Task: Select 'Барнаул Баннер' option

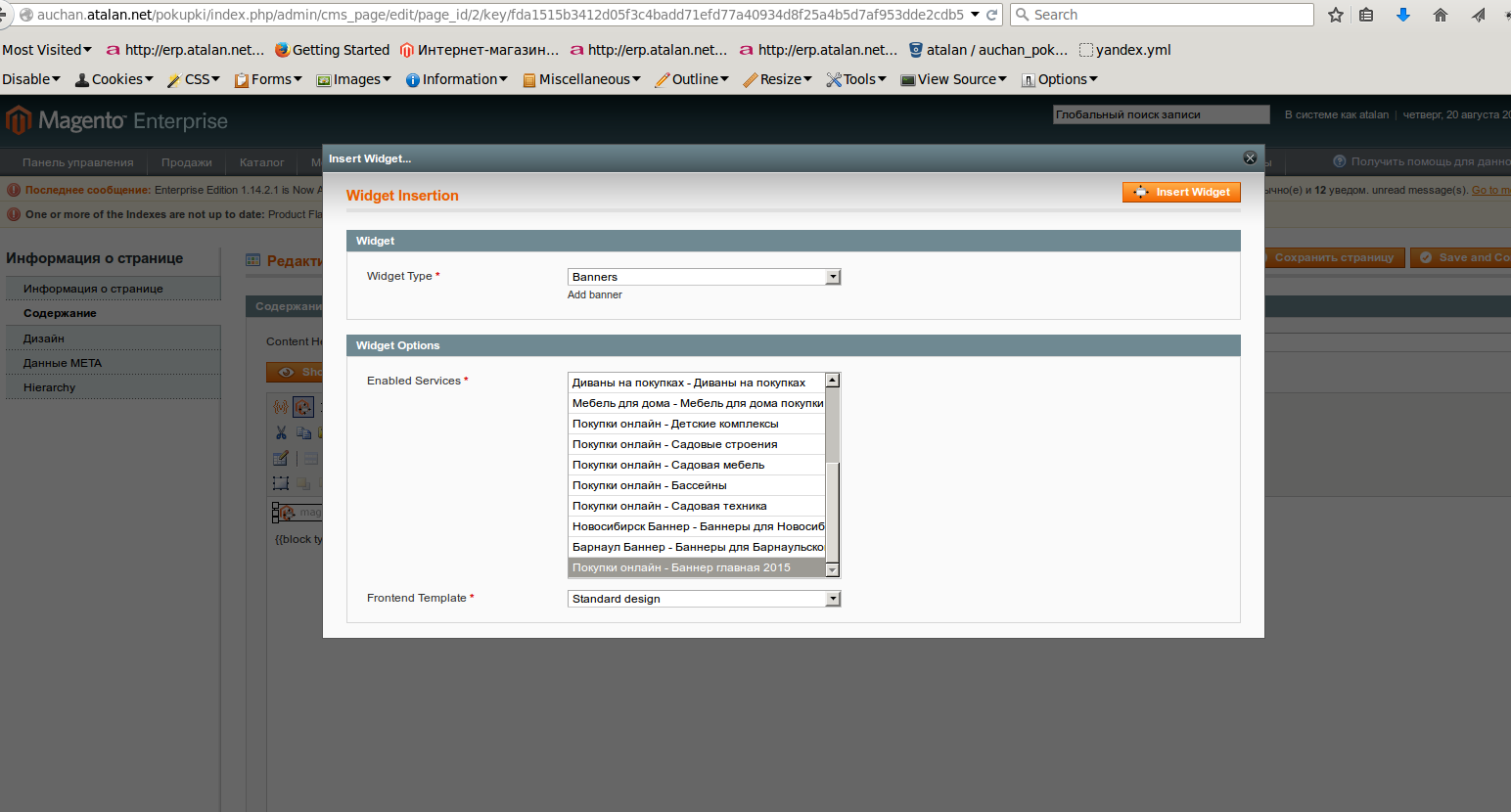Action: coord(697,547)
